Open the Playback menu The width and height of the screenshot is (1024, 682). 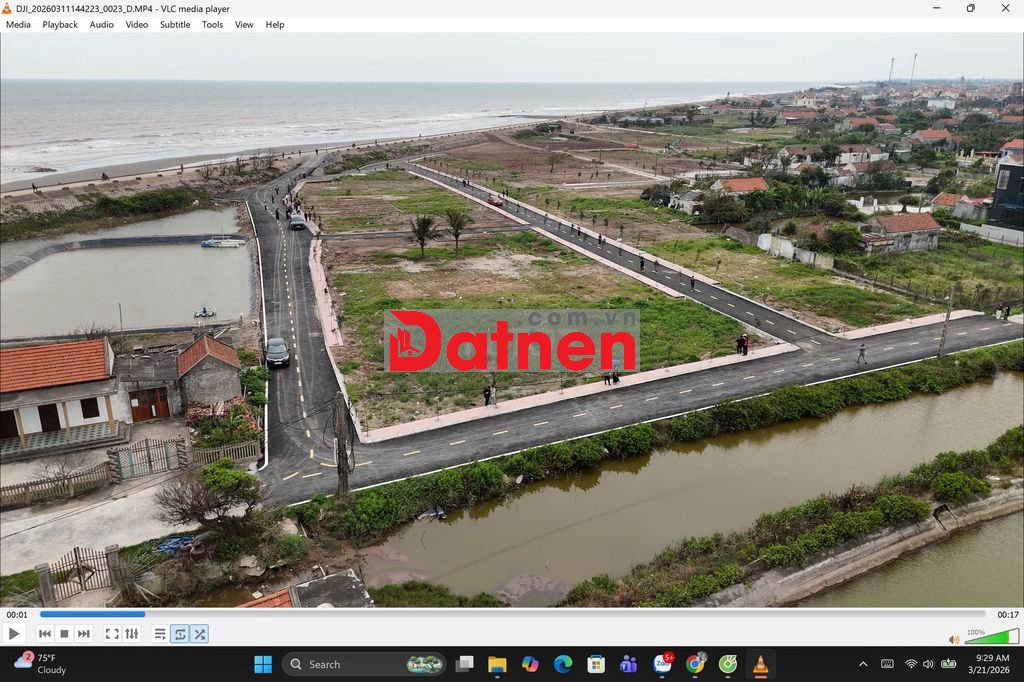point(59,24)
